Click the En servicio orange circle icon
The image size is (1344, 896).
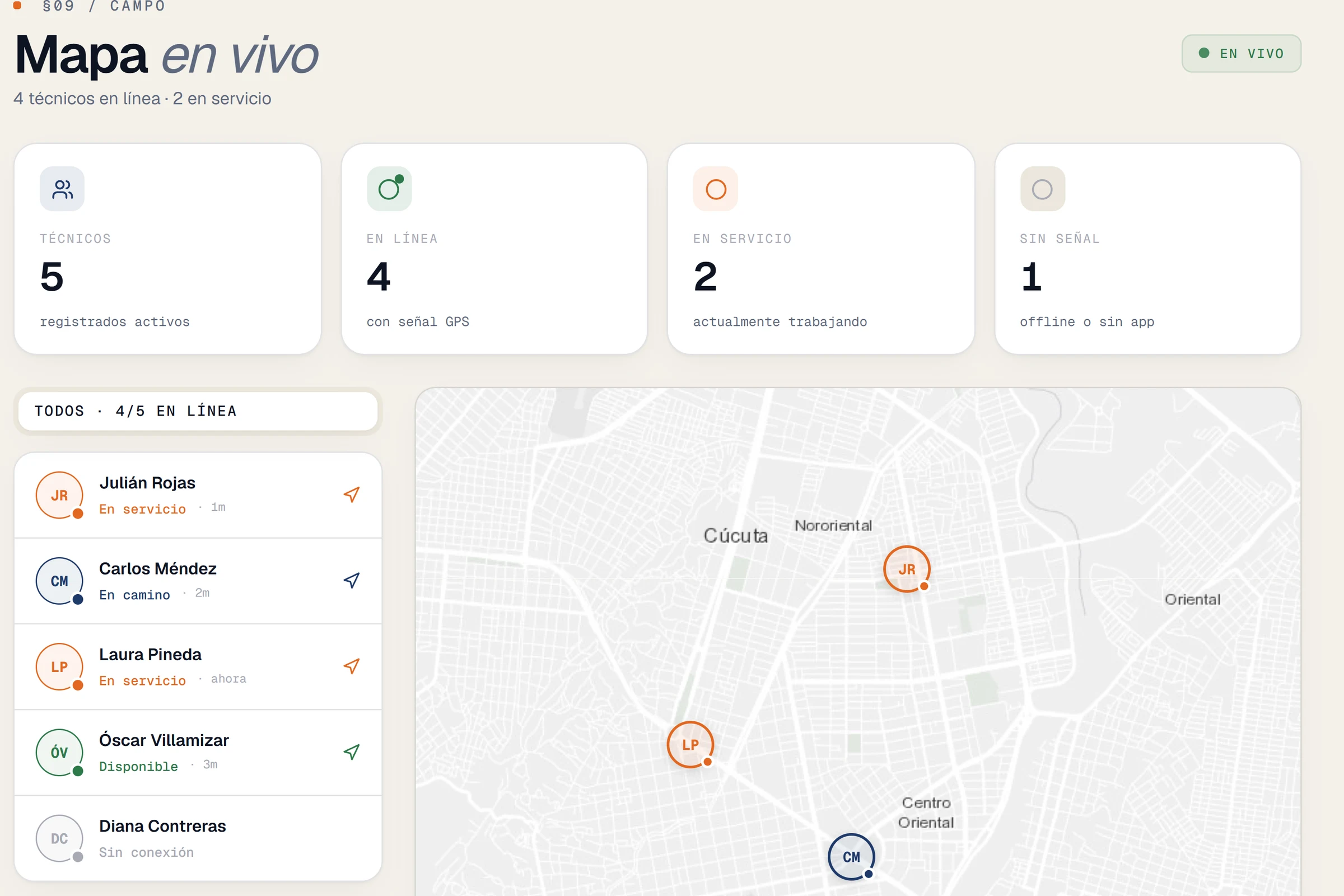(716, 189)
